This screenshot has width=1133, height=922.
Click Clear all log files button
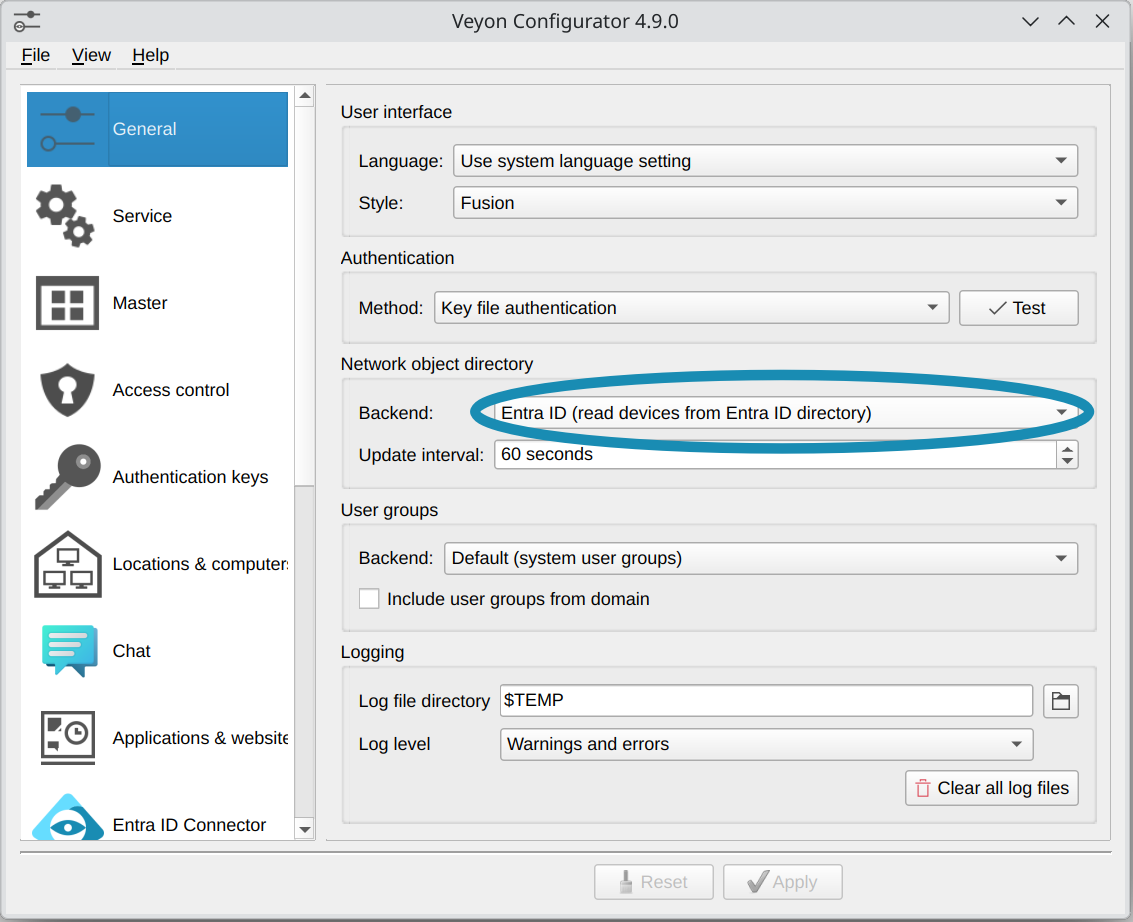pyautogui.click(x=991, y=788)
